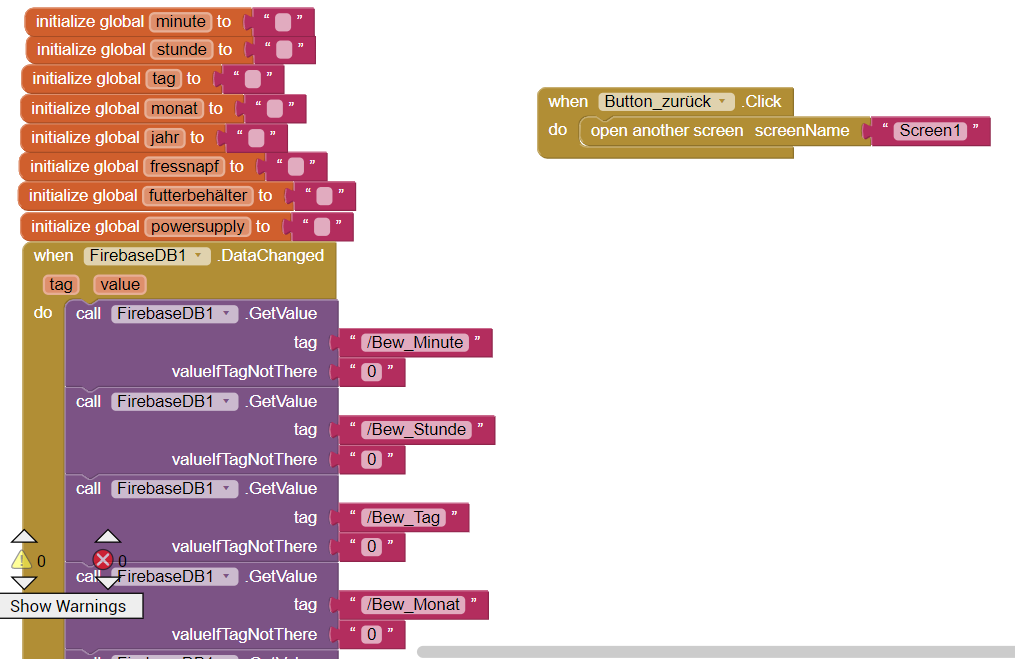This screenshot has width=1015, height=659.
Task: Go to next warning using down arrow
Action: (x=23, y=583)
